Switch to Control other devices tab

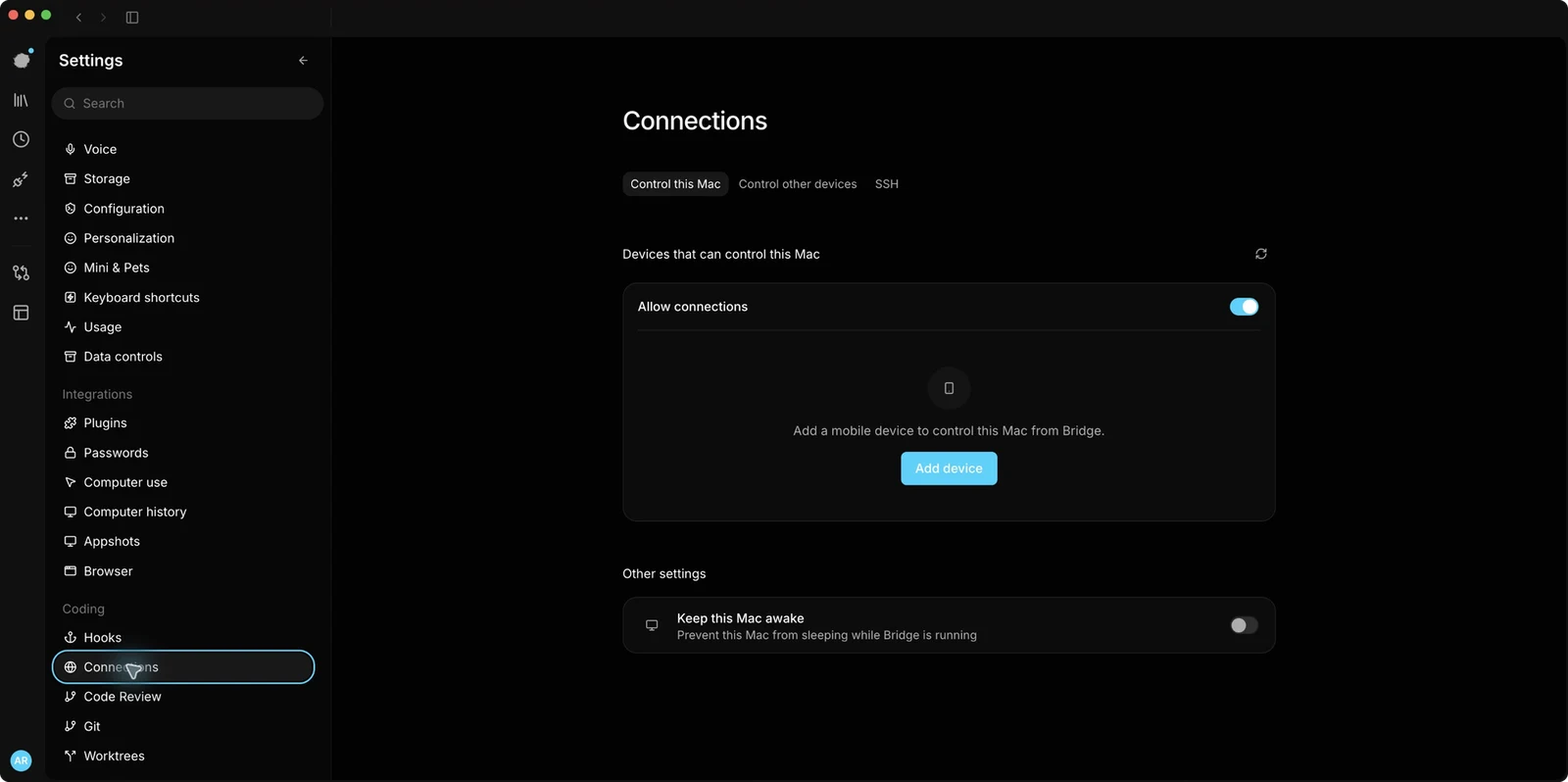(798, 184)
